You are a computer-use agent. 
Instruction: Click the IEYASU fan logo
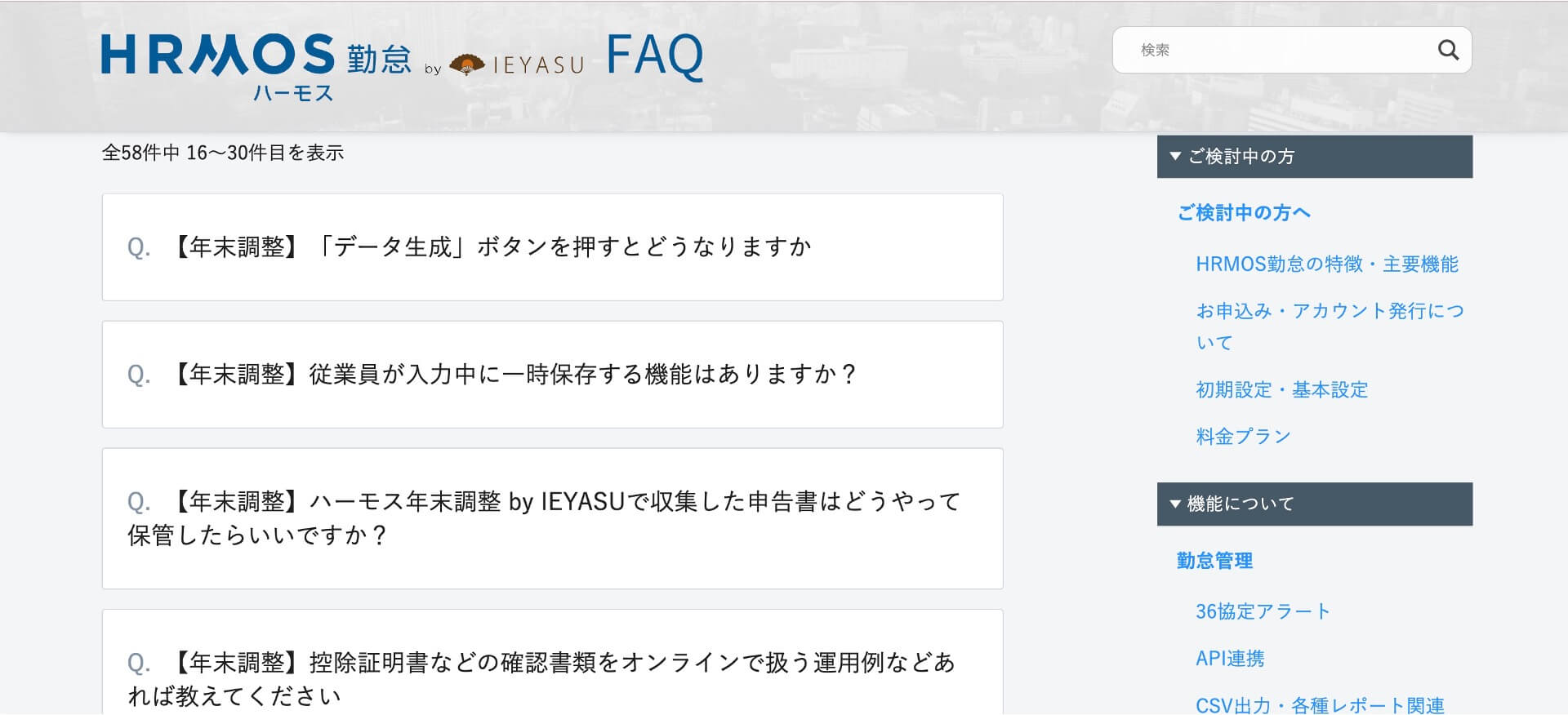[467, 64]
